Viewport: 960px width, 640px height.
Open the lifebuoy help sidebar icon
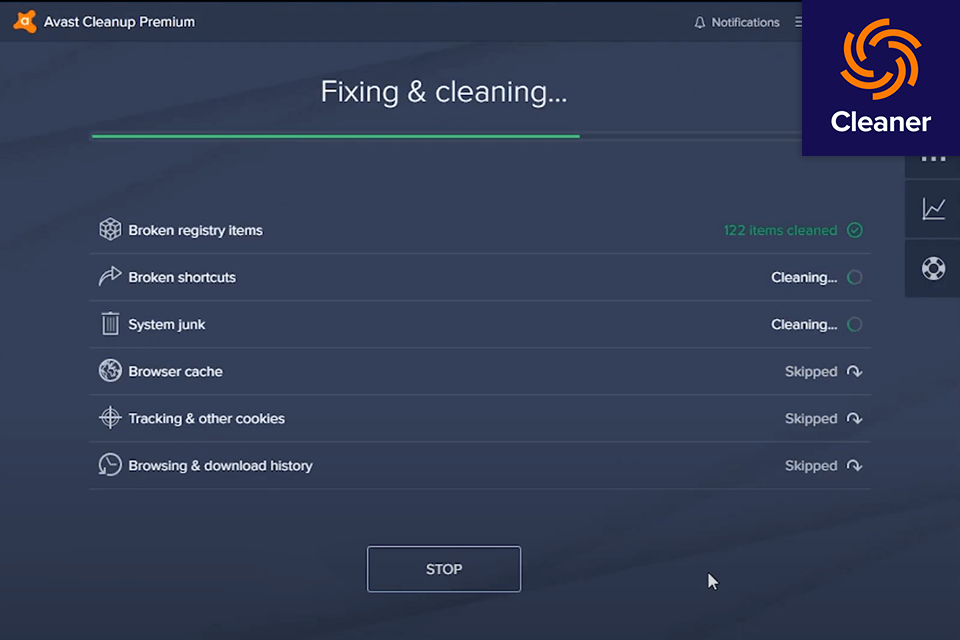933,268
